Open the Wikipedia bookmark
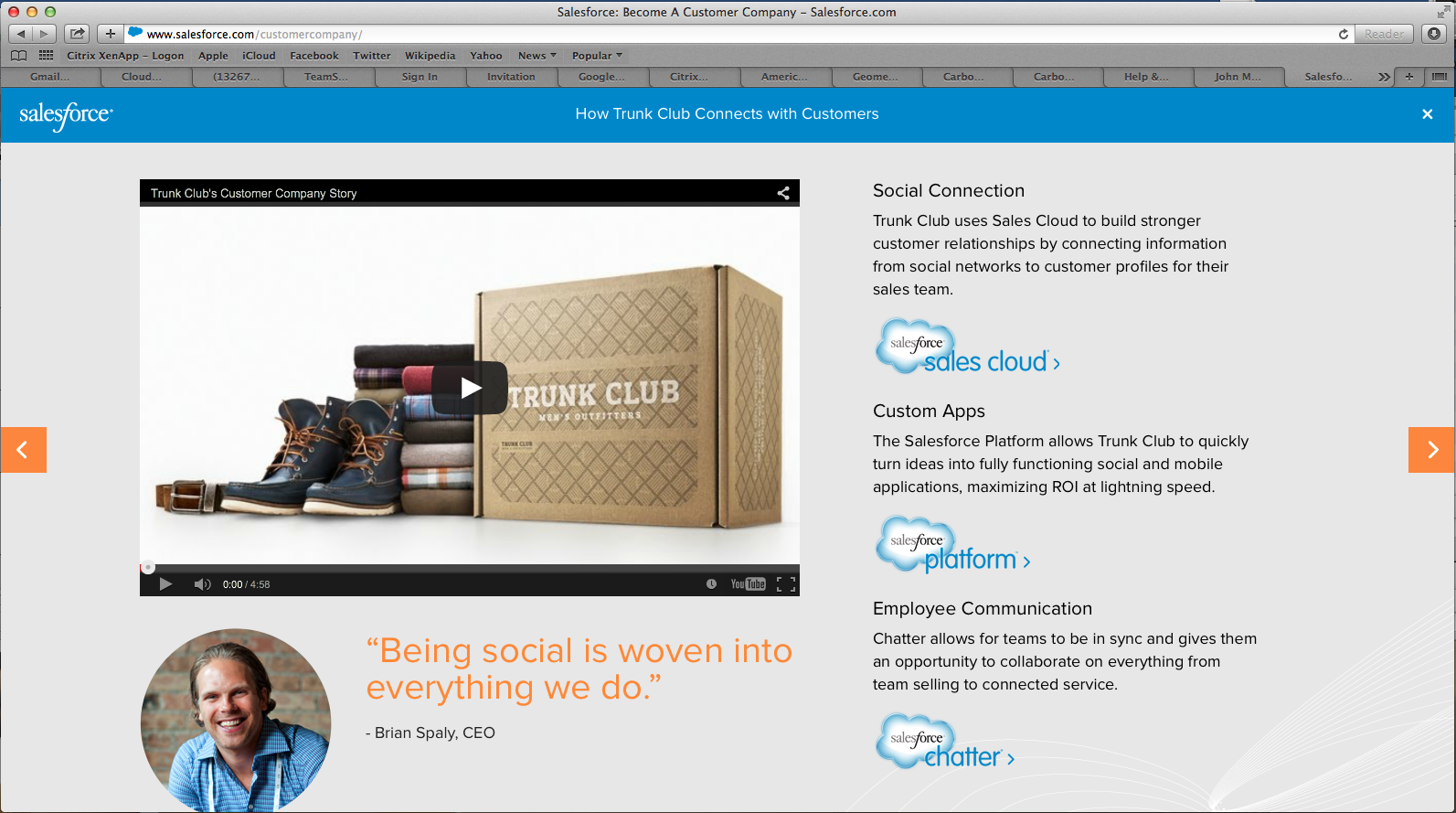Viewport: 1456px width, 813px height. (430, 56)
